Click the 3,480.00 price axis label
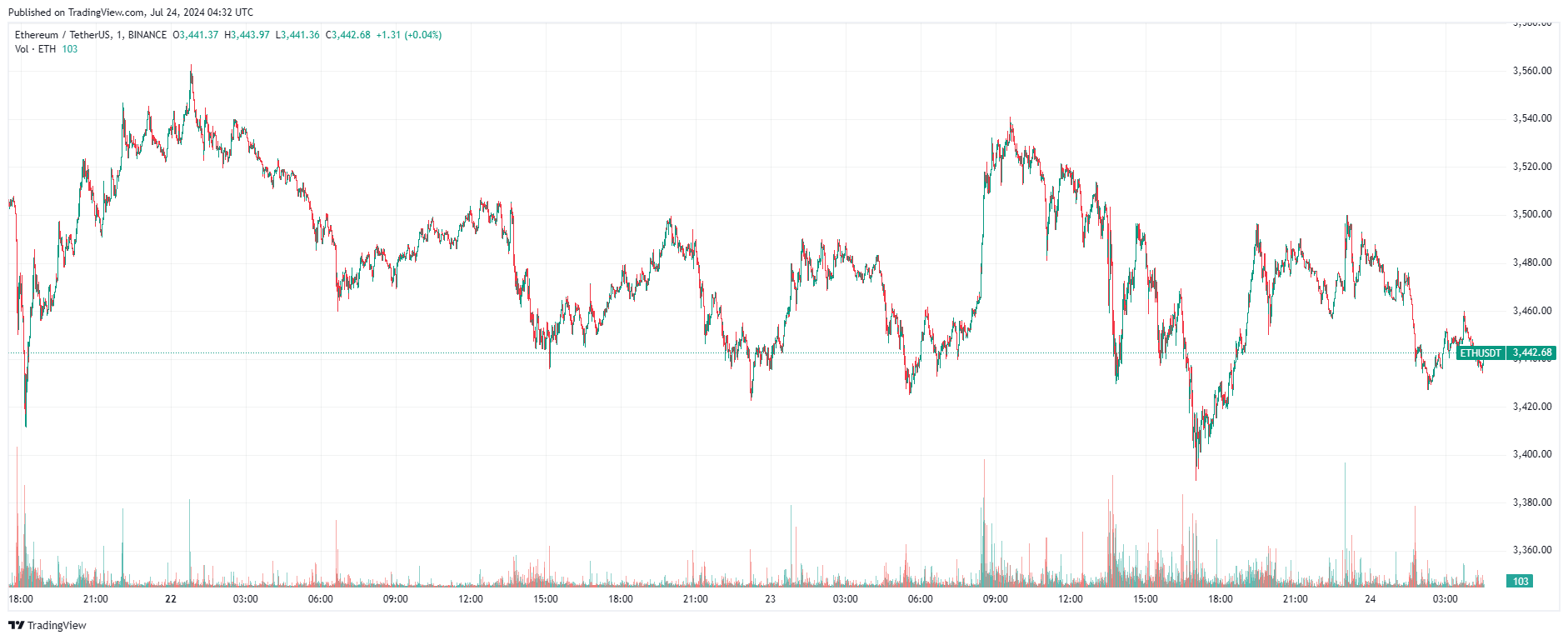Screen dimensions: 1568x640 click(x=1532, y=262)
